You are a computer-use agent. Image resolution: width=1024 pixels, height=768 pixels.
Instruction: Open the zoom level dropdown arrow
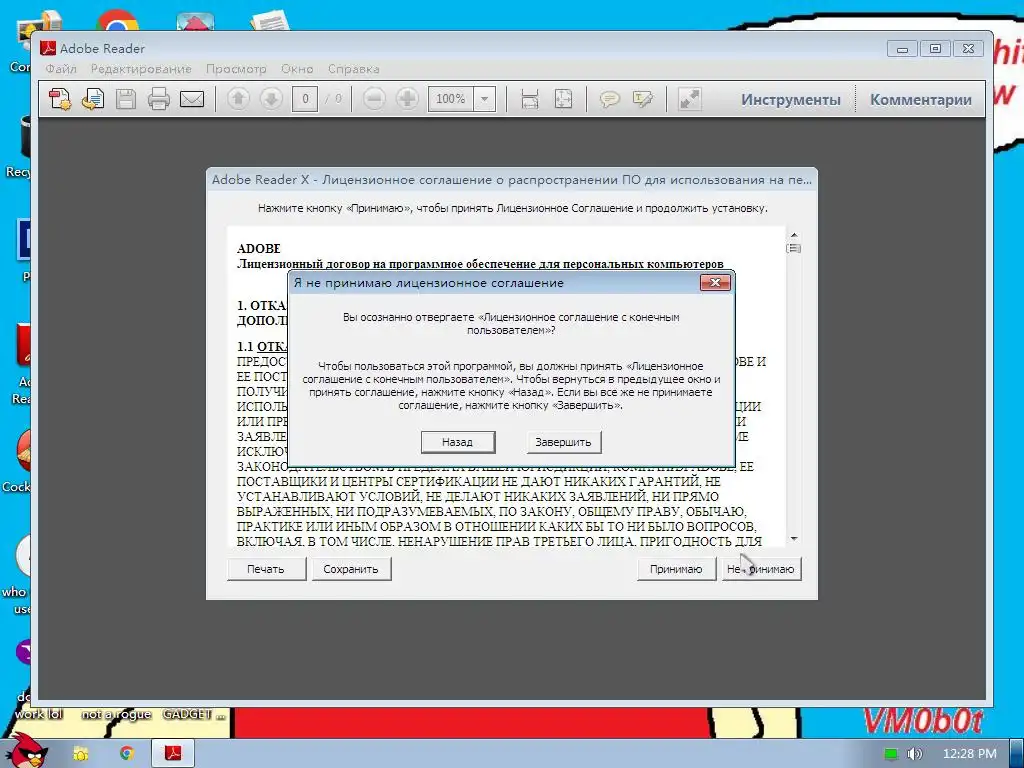485,99
